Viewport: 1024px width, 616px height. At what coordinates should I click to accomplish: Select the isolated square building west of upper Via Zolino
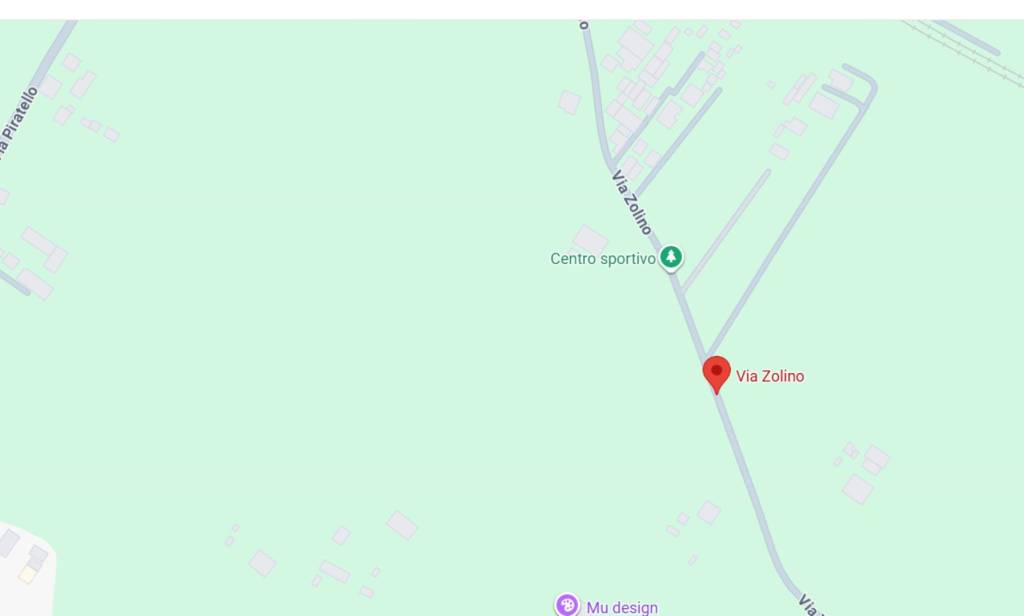click(x=569, y=102)
